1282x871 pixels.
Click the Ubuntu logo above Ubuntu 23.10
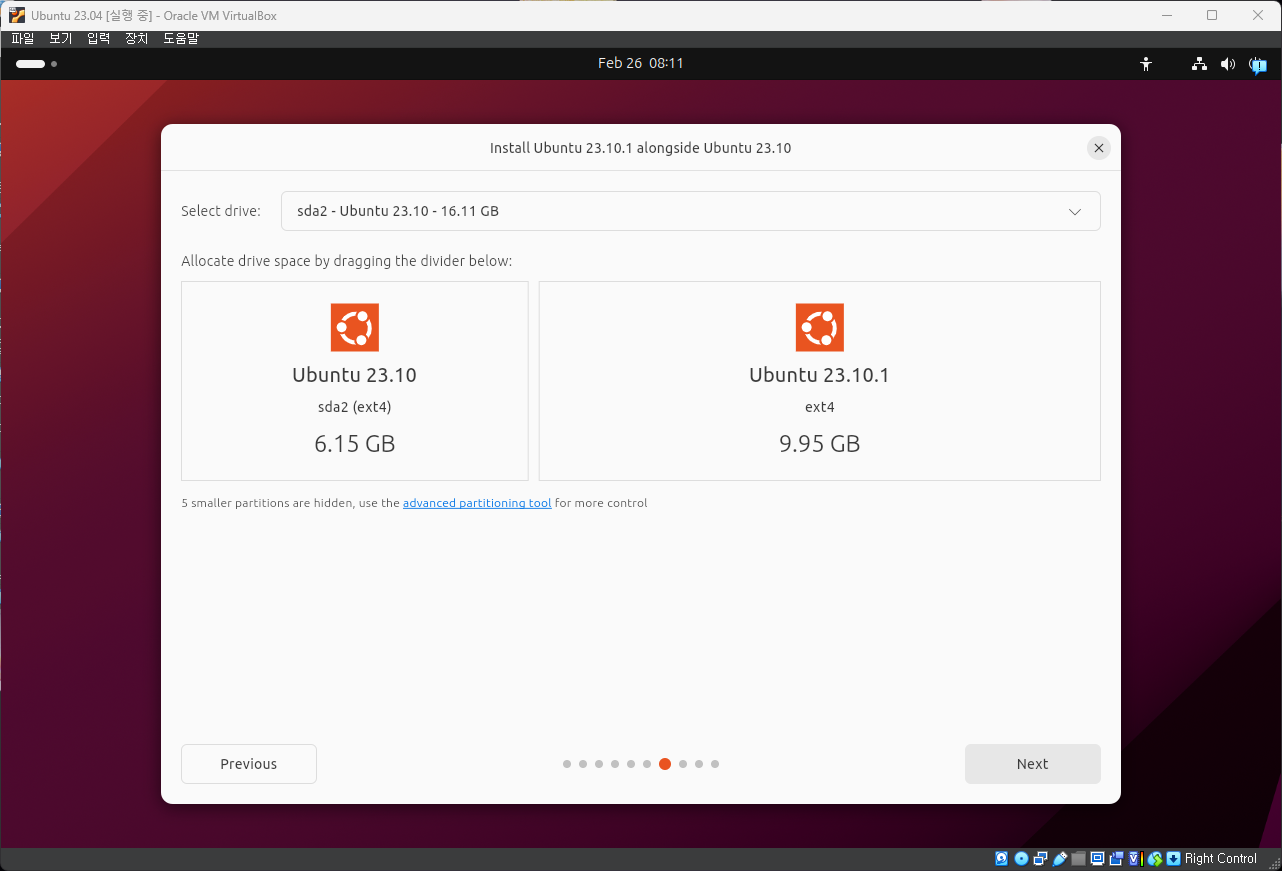(x=355, y=327)
